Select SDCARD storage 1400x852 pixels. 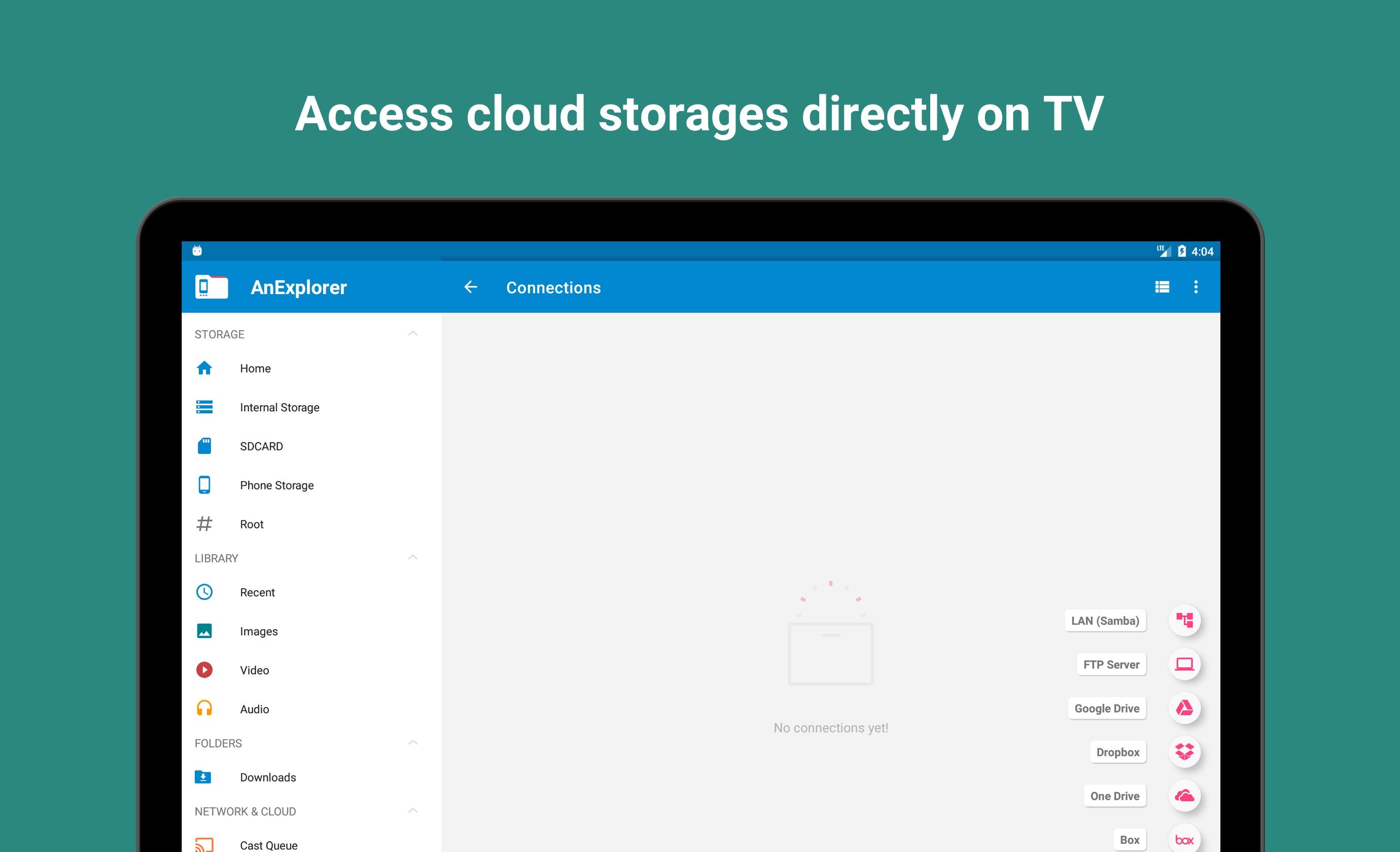(311, 446)
